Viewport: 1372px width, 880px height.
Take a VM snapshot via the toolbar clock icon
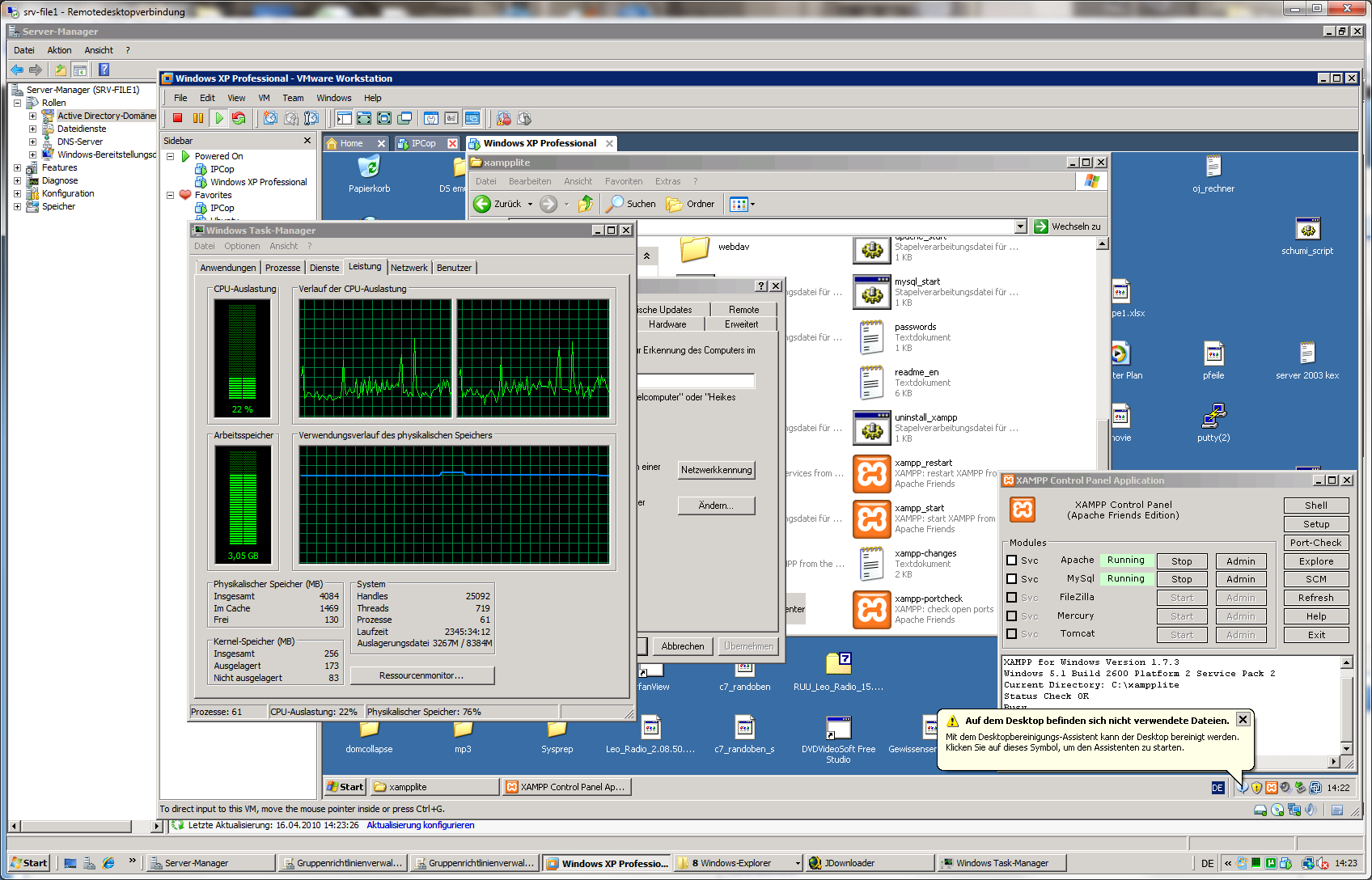(270, 118)
